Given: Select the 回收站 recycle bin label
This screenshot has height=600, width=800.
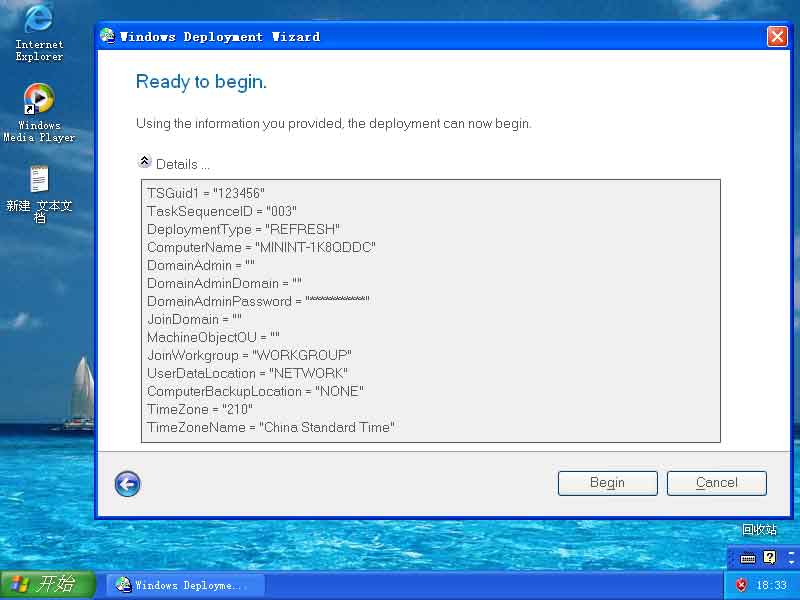Looking at the screenshot, I should (x=759, y=530).
